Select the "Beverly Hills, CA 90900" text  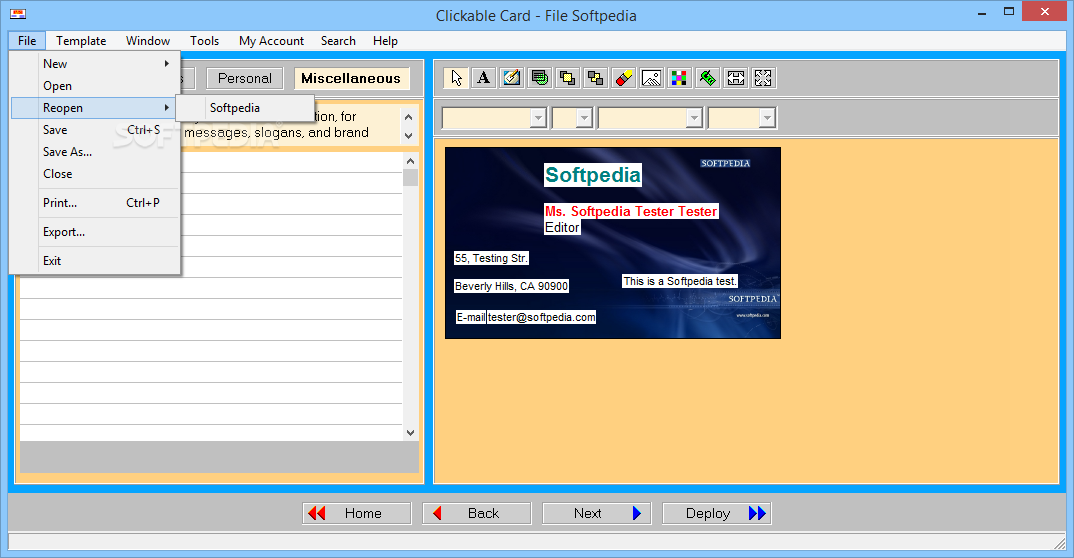512,286
